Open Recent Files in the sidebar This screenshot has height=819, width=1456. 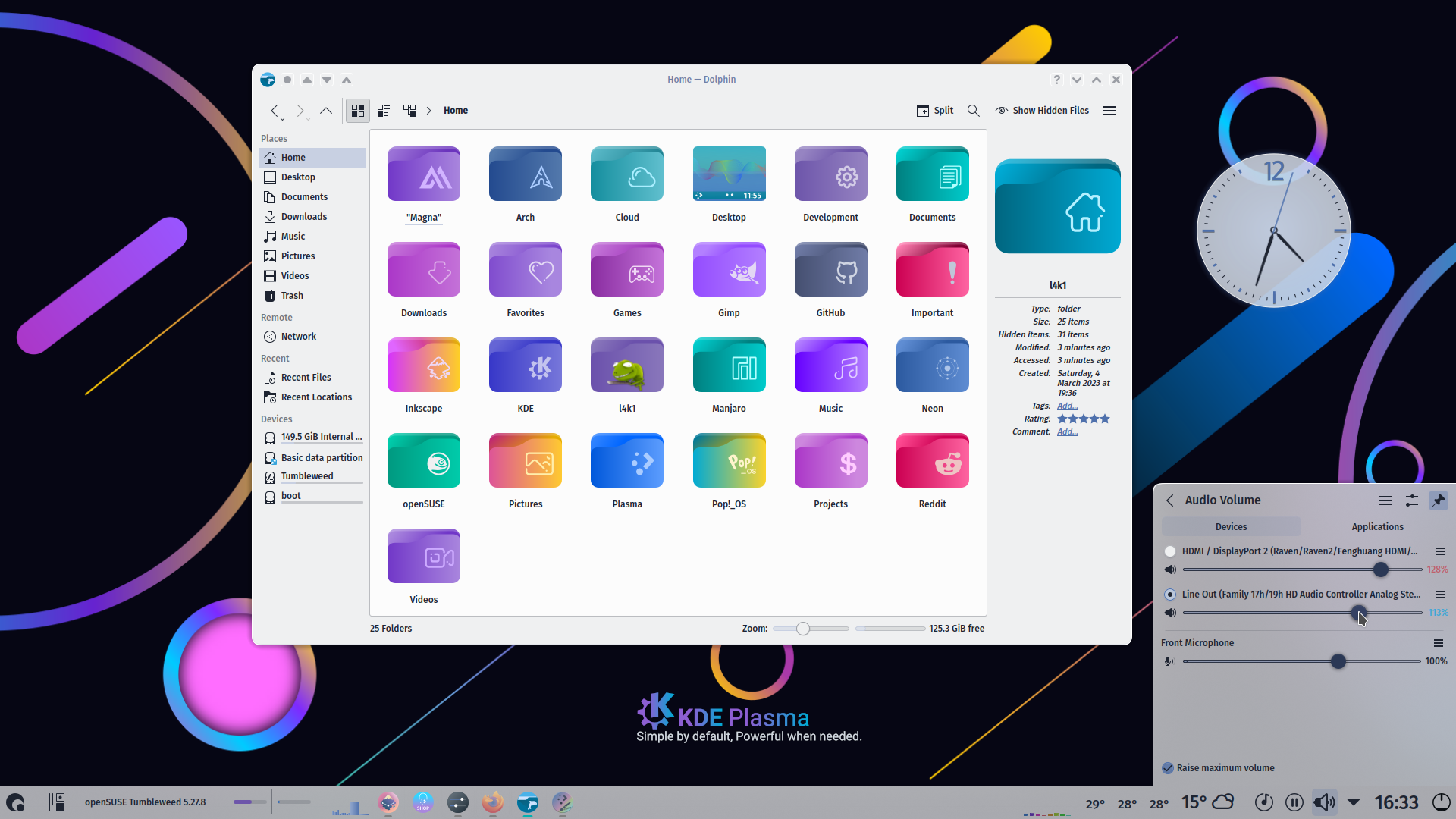coord(312,378)
